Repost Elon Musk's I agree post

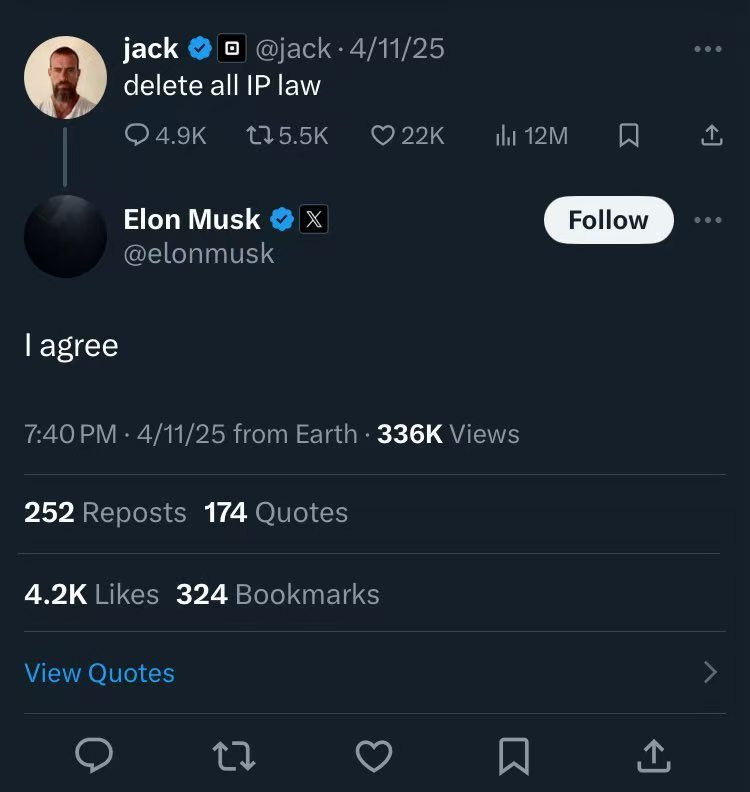235,755
